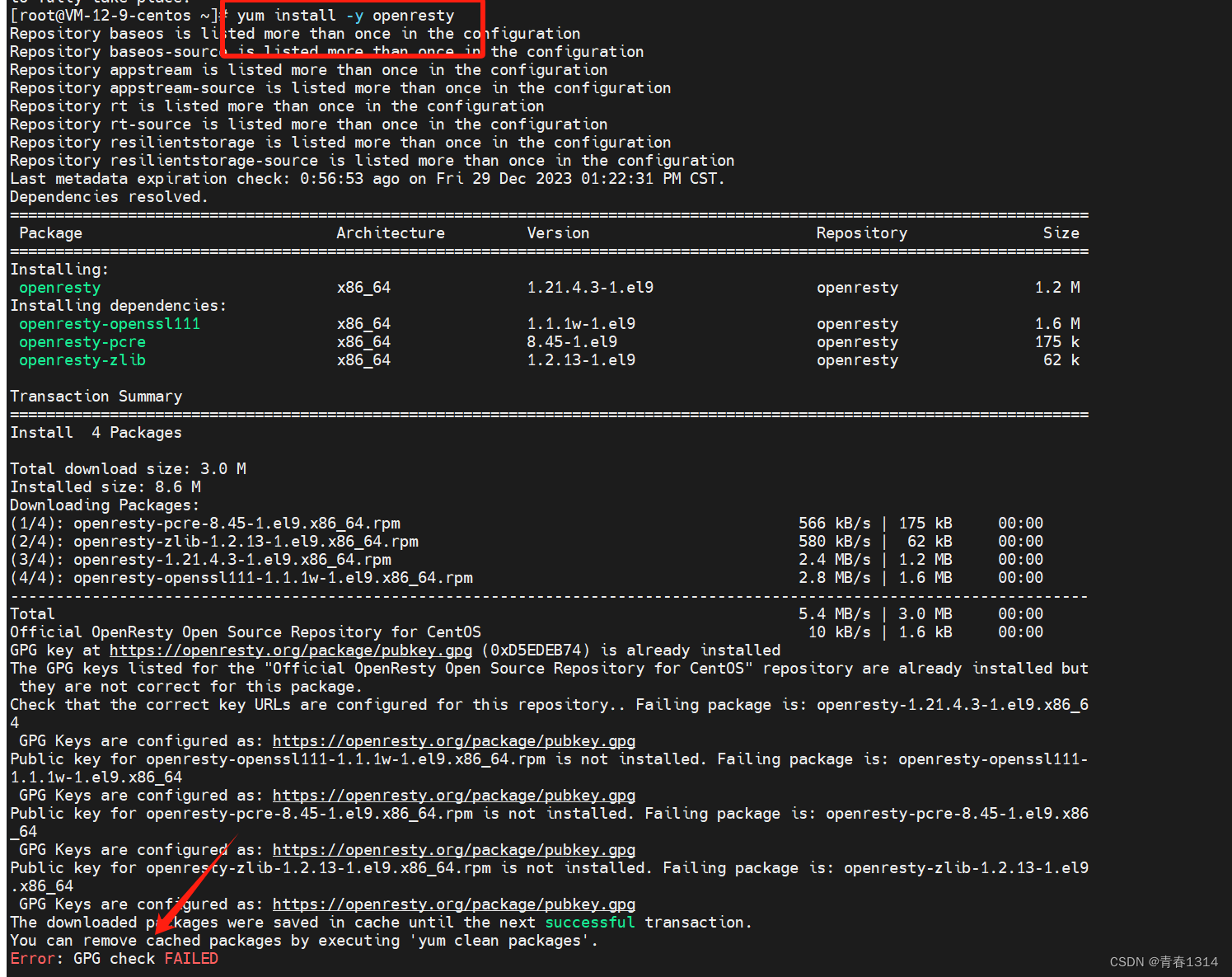This screenshot has width=1232, height=977.
Task: Click the 'Last metadata expiration check' line
Action: 367,179
